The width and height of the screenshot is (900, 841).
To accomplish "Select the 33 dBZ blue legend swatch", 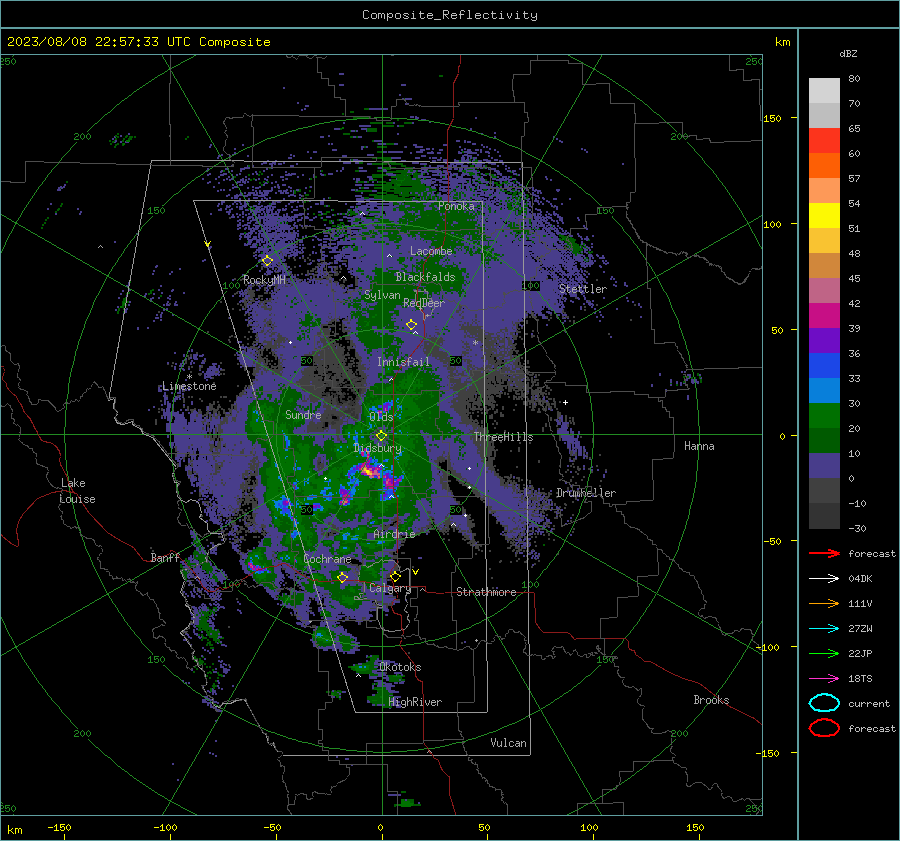I will [x=824, y=390].
